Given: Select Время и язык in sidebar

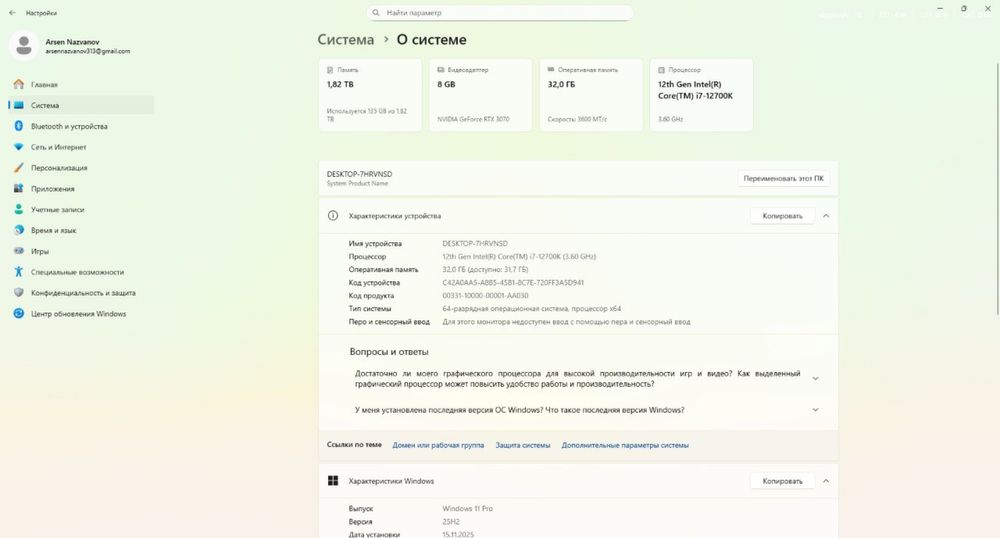Looking at the screenshot, I should [53, 231].
